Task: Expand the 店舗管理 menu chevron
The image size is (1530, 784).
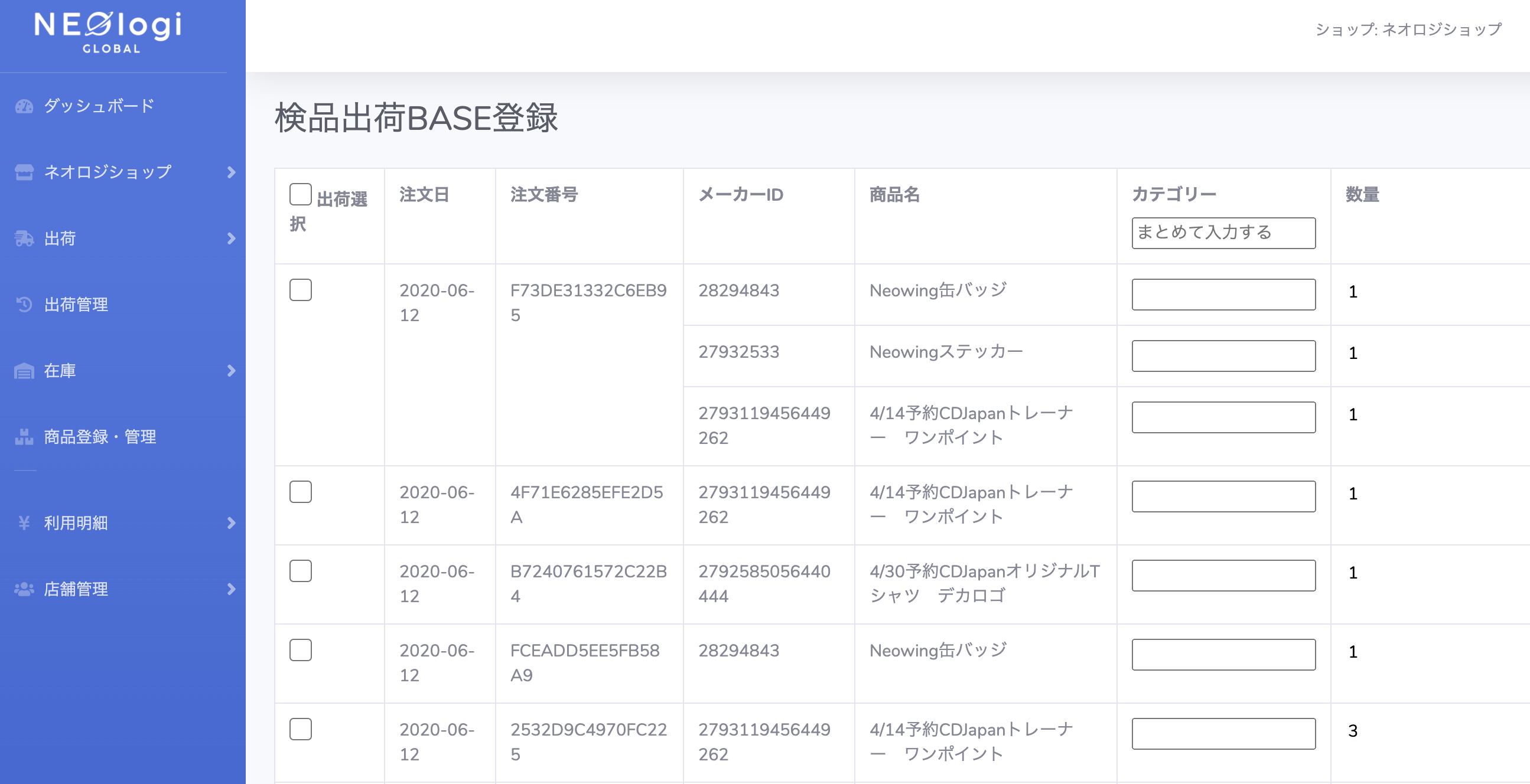Action: tap(231, 589)
